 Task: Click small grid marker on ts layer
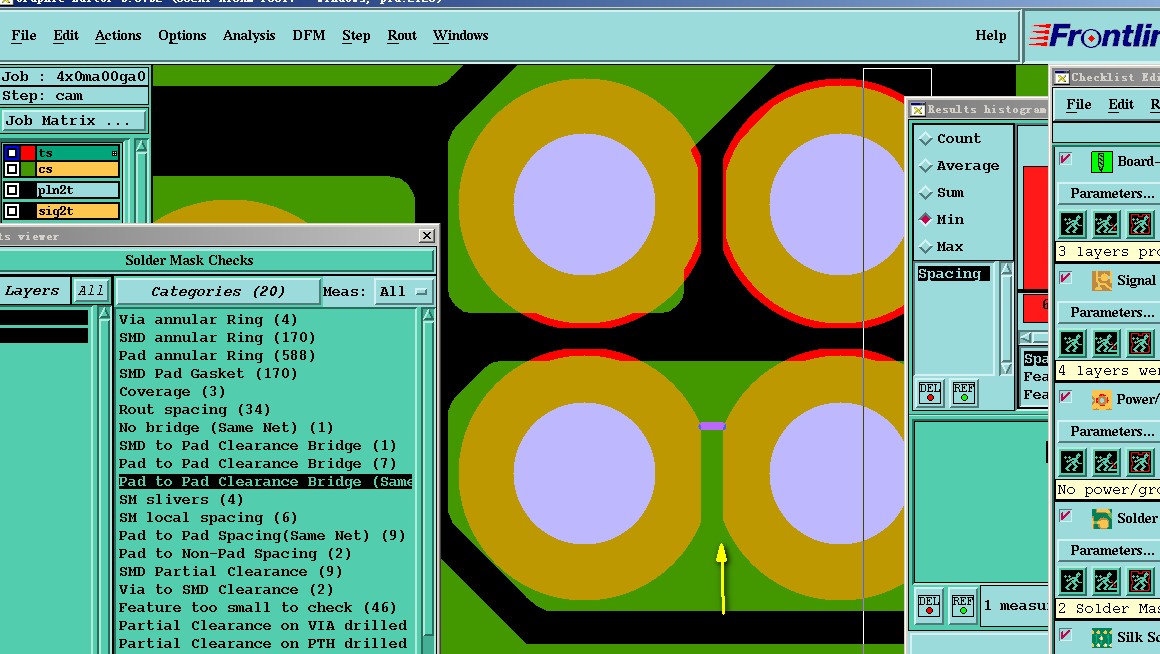click(x=115, y=153)
